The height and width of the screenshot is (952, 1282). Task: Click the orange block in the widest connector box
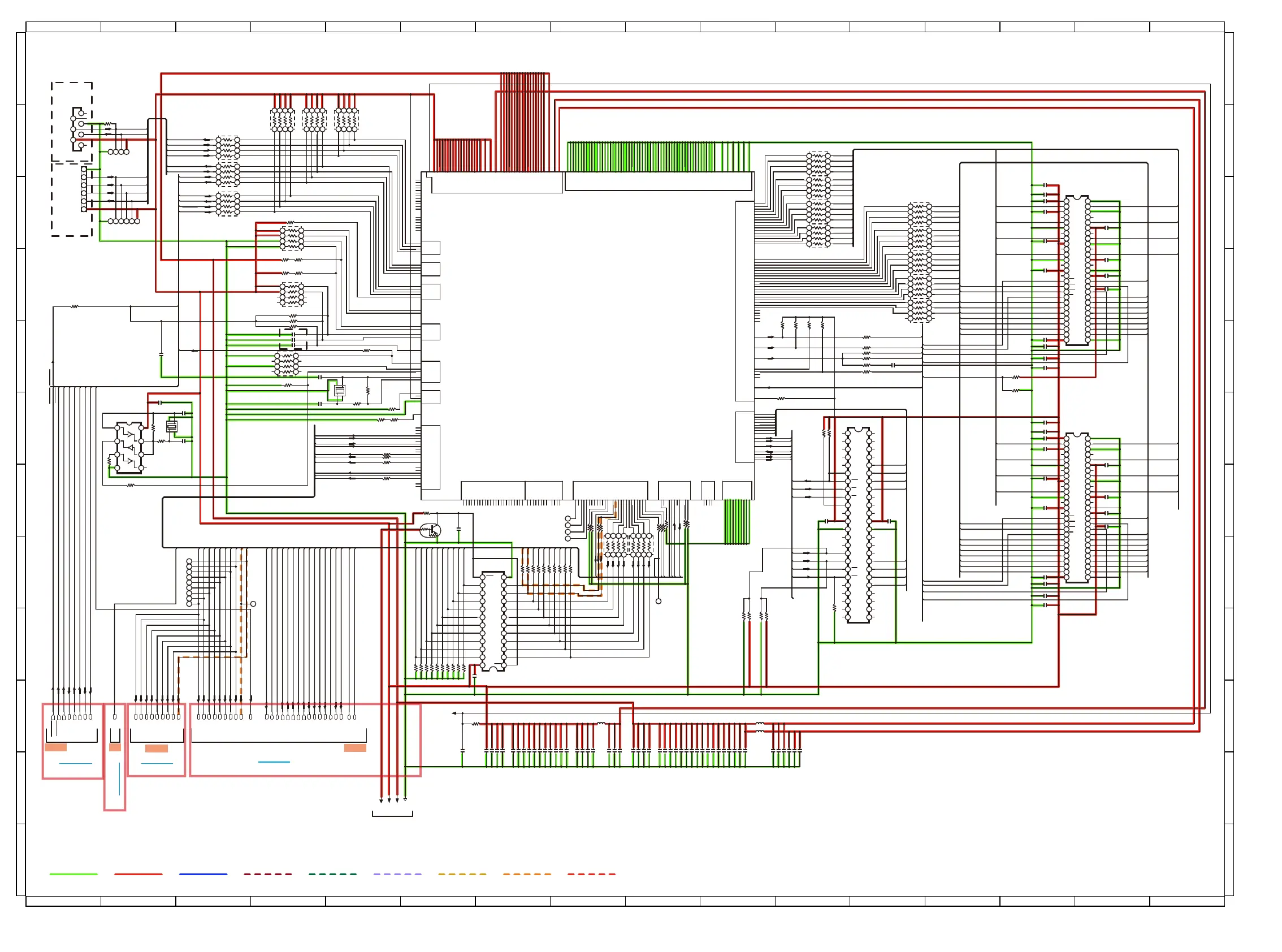tap(355, 748)
